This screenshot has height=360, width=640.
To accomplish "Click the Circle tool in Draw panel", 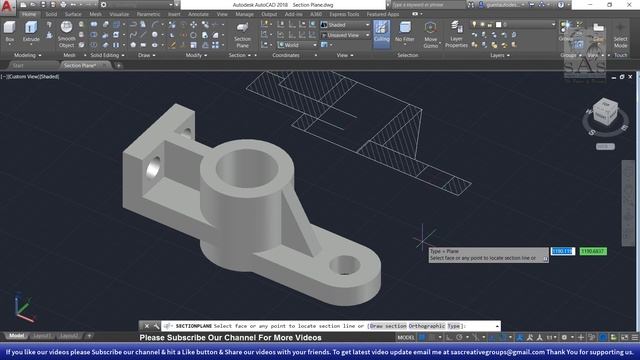I will pos(155,35).
